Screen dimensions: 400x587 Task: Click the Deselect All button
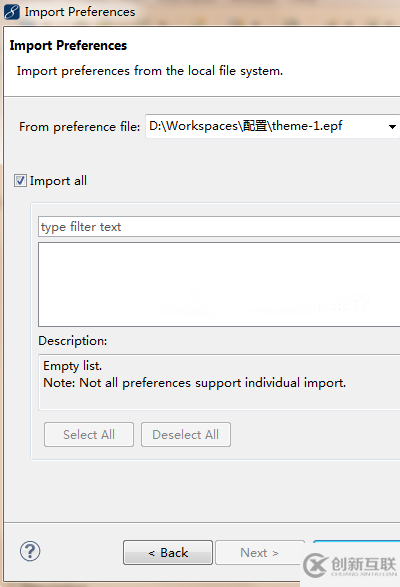[x=186, y=435]
